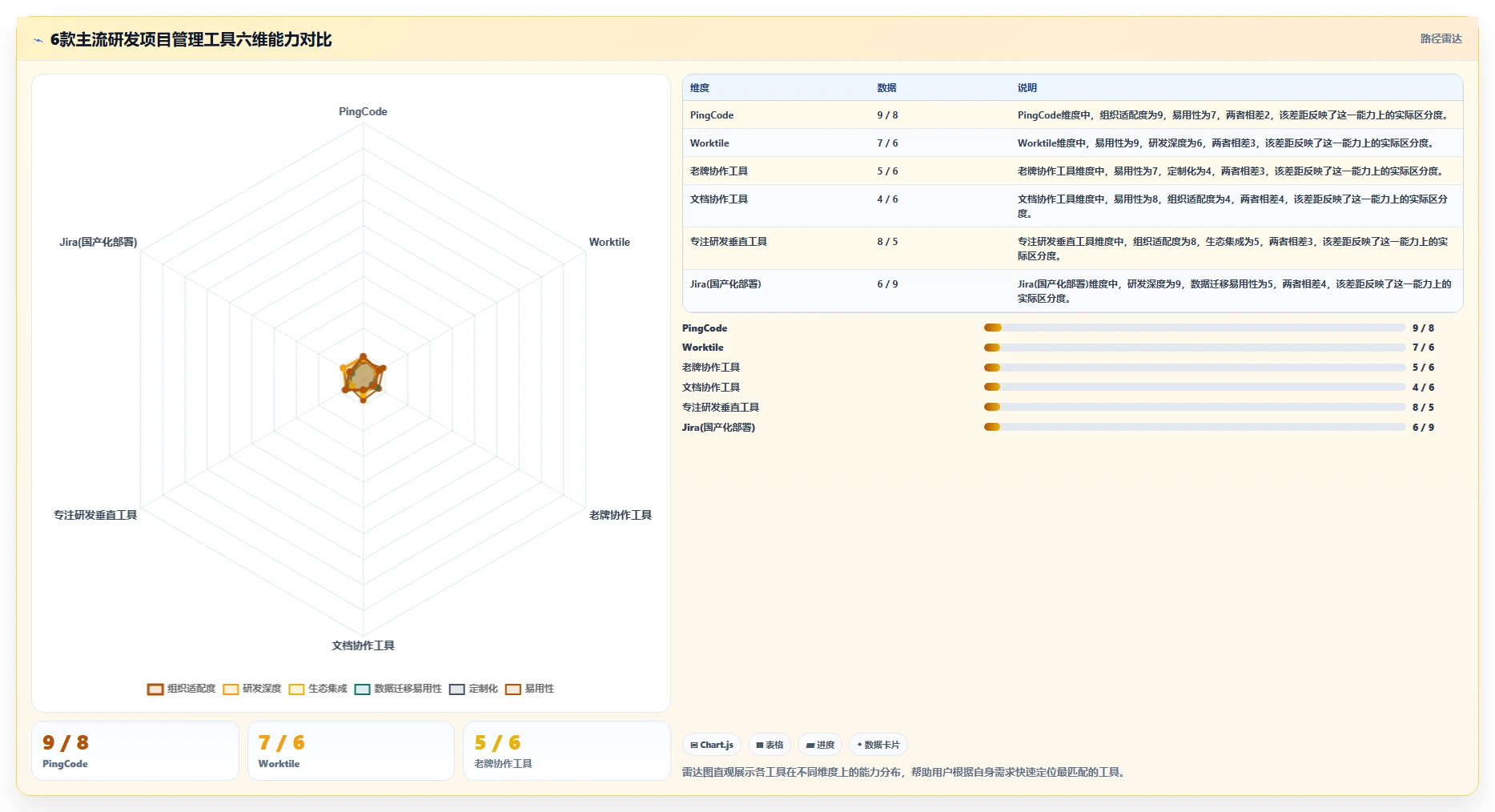Click the 6 / 9 value in the table
The width and height of the screenshot is (1495, 812).
887,284
